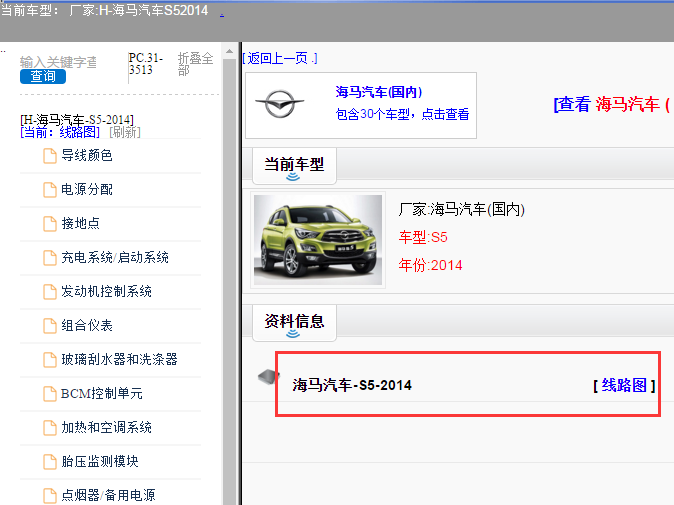Select BCM控制单元 in the tree
The width and height of the screenshot is (674, 505).
(101, 393)
